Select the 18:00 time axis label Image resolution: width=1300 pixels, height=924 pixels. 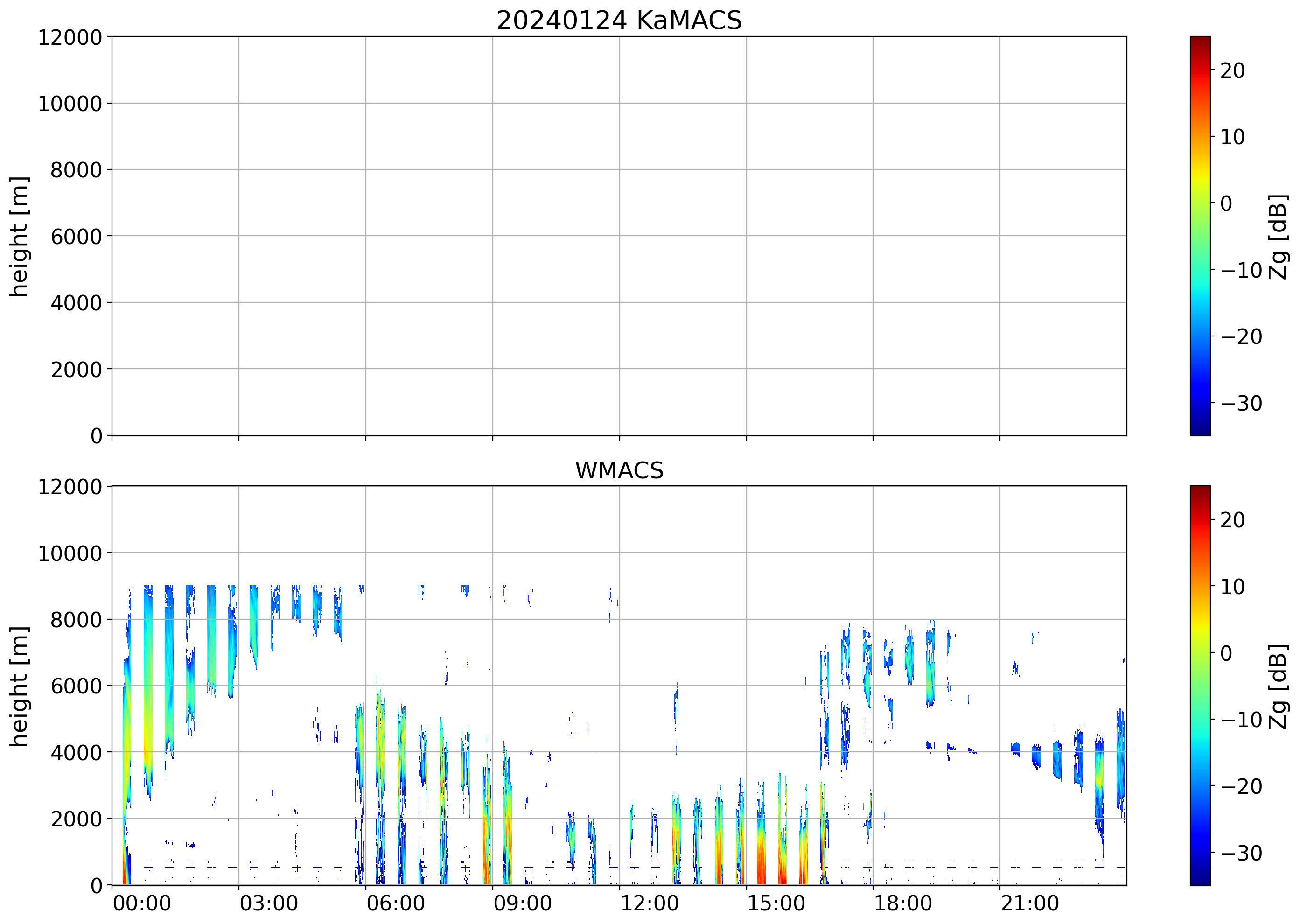point(903,903)
